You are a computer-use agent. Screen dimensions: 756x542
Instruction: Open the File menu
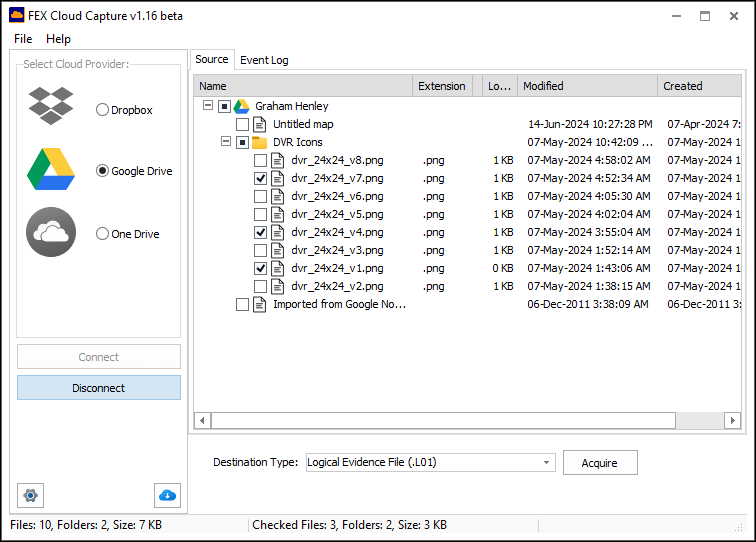(23, 39)
